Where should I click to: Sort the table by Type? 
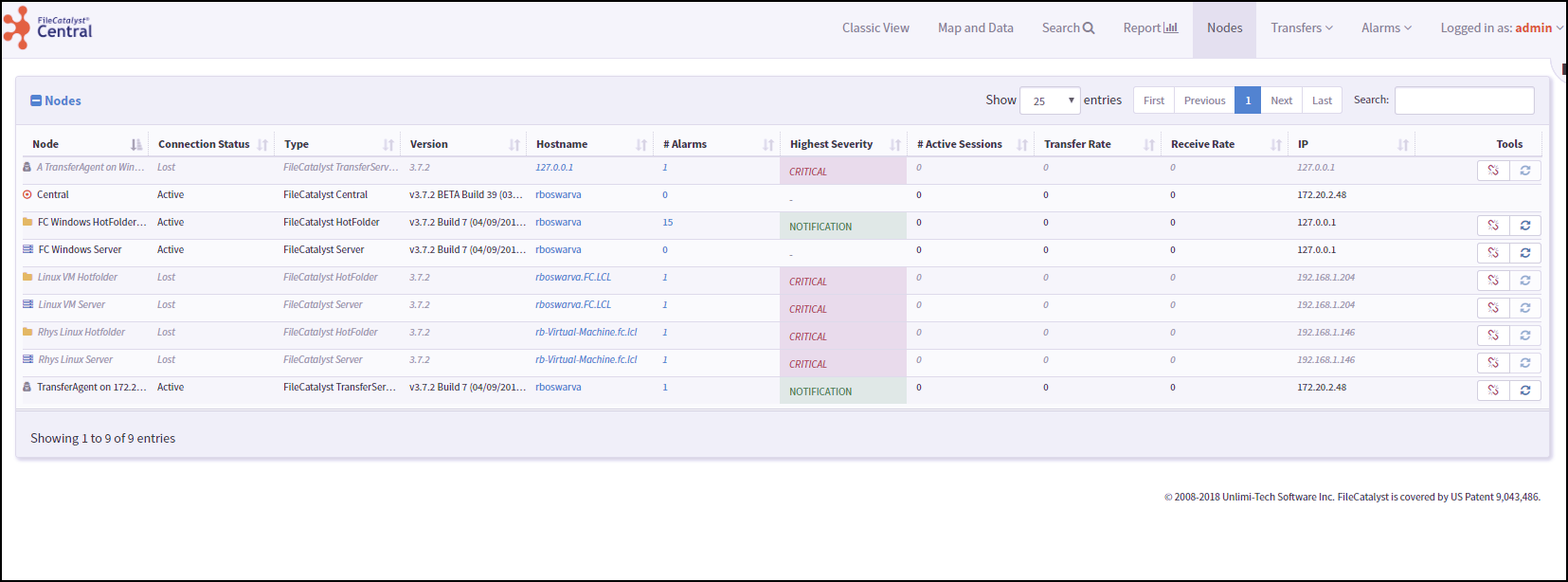coord(337,144)
